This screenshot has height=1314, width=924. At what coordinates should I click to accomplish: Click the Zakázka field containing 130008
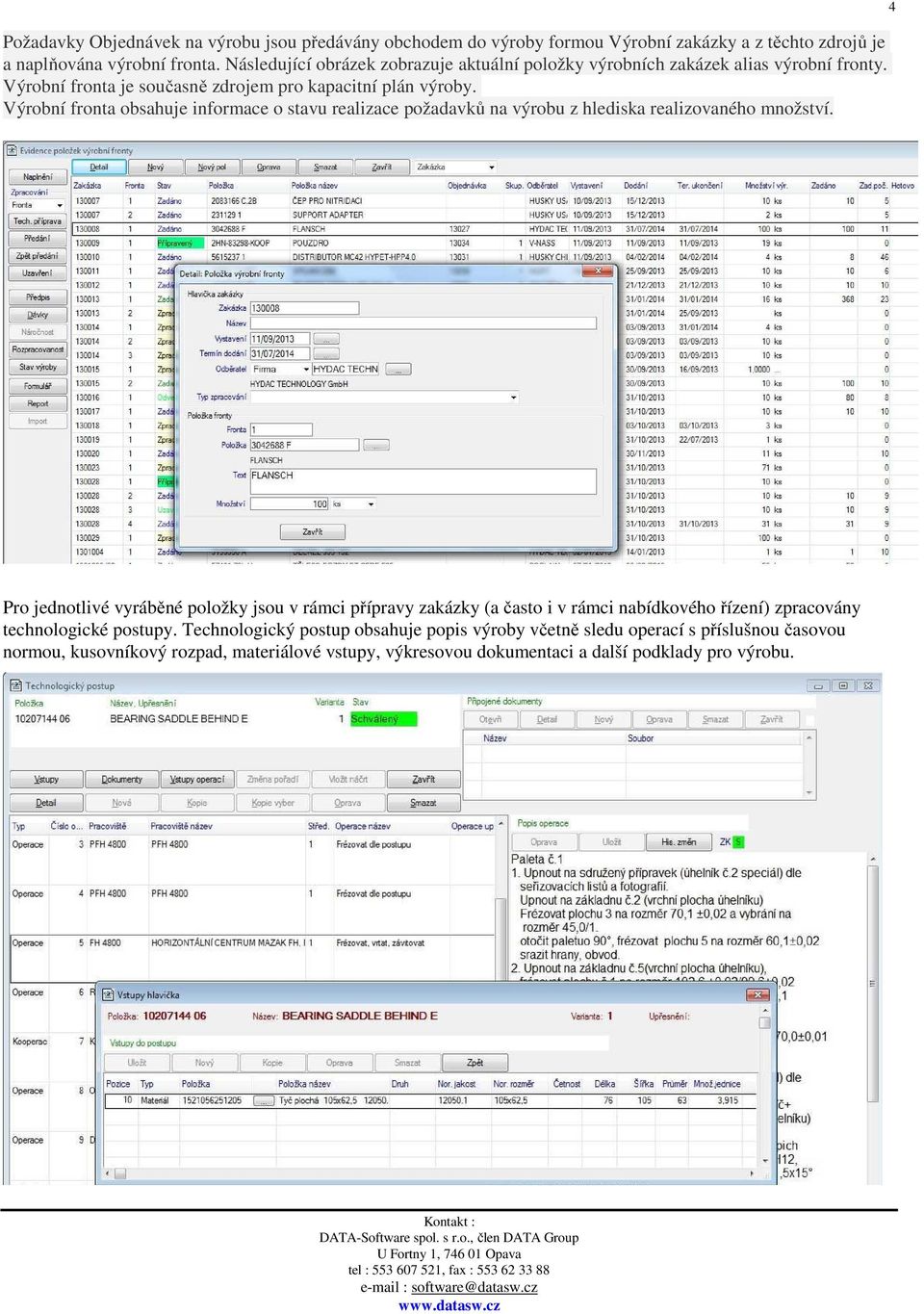[304, 308]
